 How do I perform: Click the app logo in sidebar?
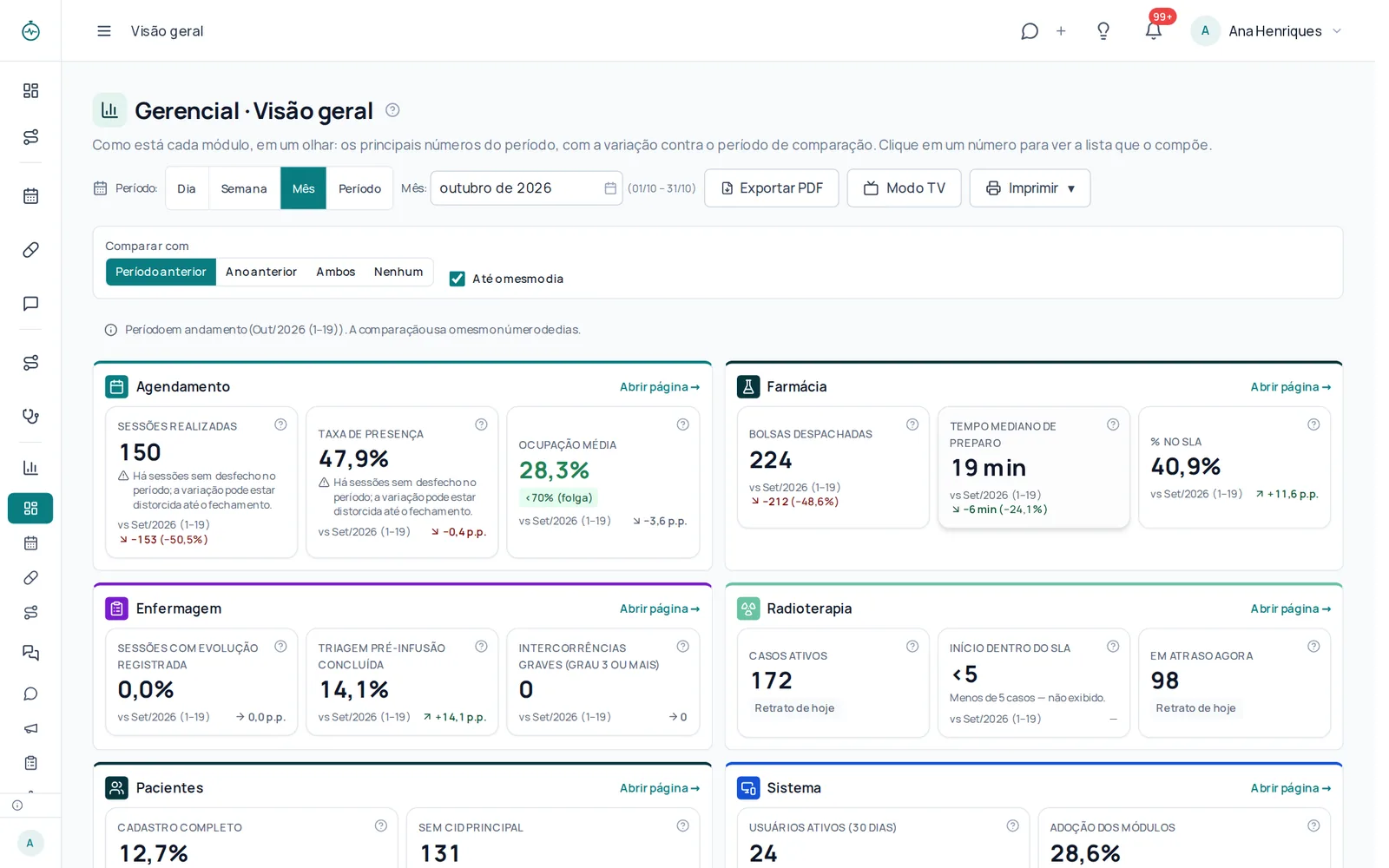[x=30, y=31]
